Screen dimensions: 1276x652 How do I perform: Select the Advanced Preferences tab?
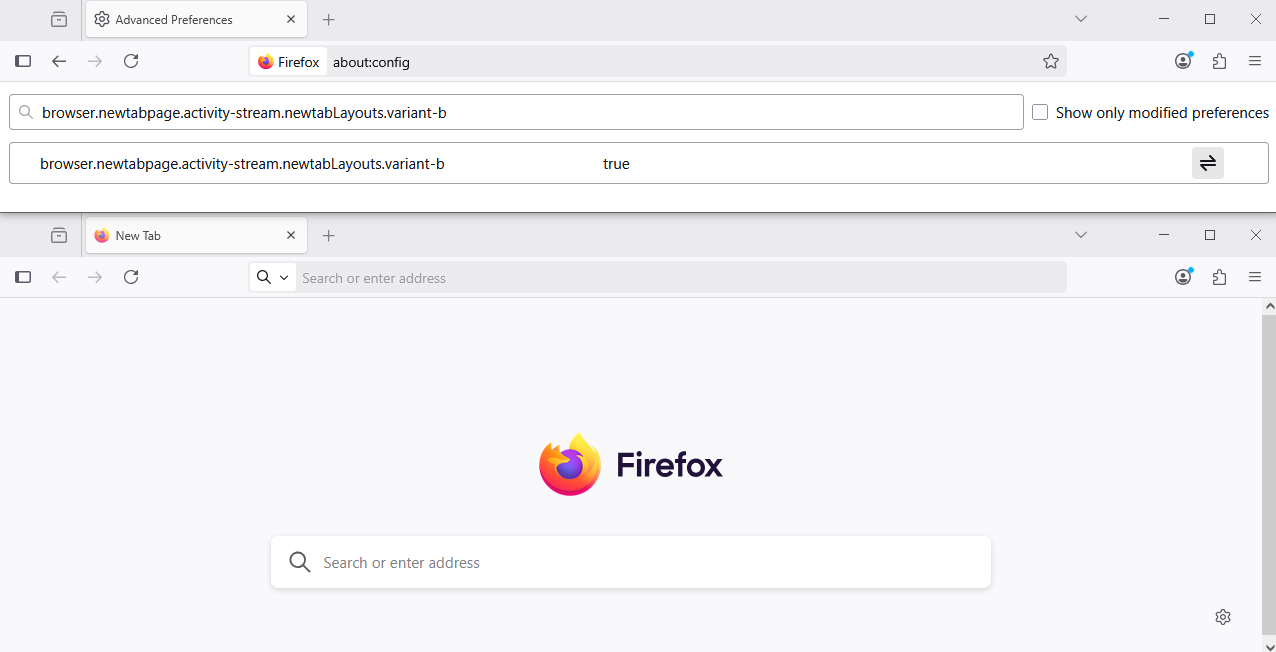coord(196,19)
